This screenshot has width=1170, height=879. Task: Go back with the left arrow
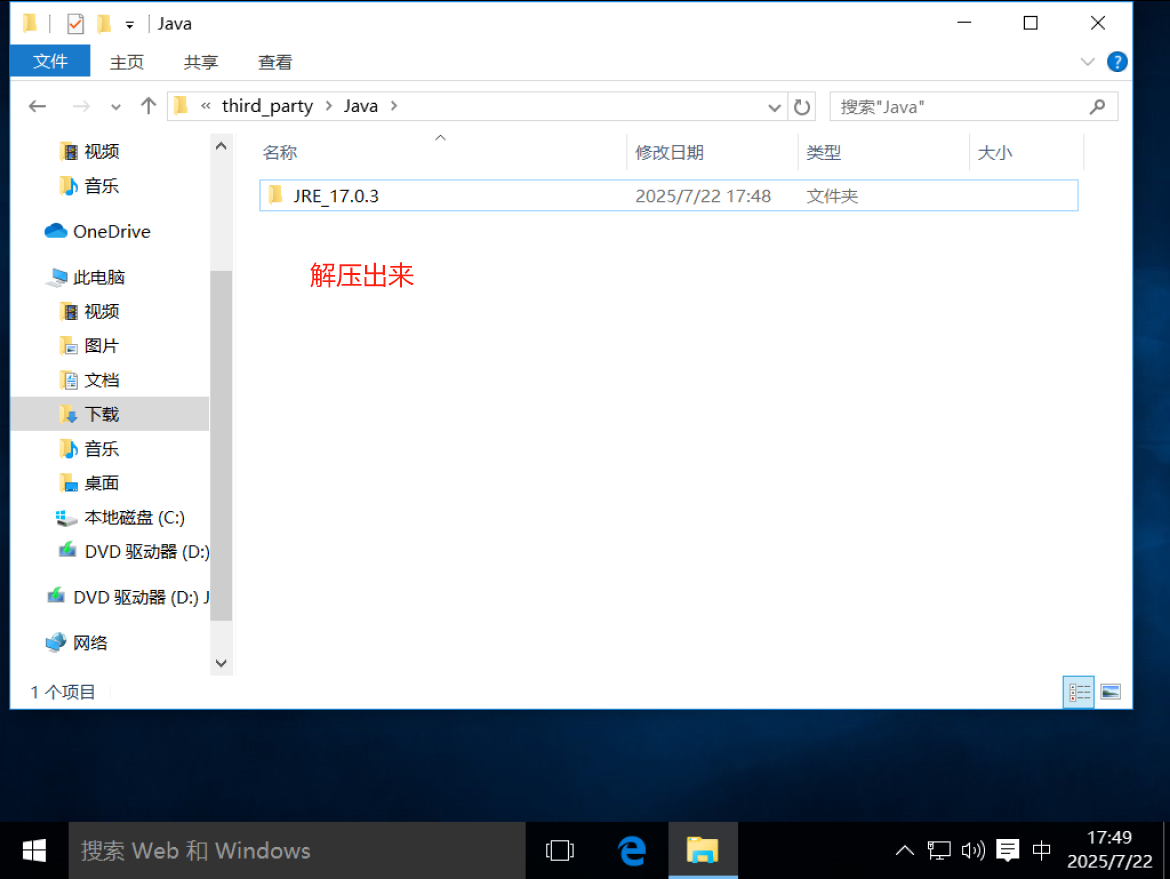click(x=37, y=107)
